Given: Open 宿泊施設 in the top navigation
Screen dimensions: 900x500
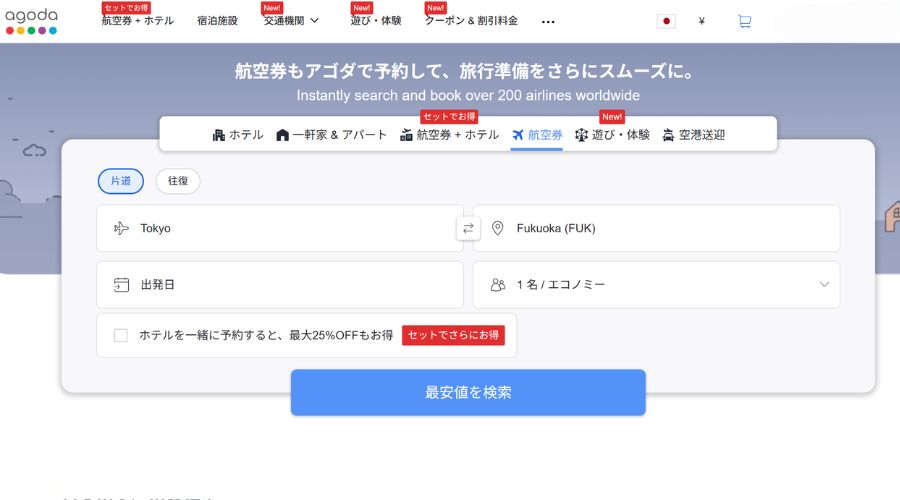Looking at the screenshot, I should coord(217,21).
